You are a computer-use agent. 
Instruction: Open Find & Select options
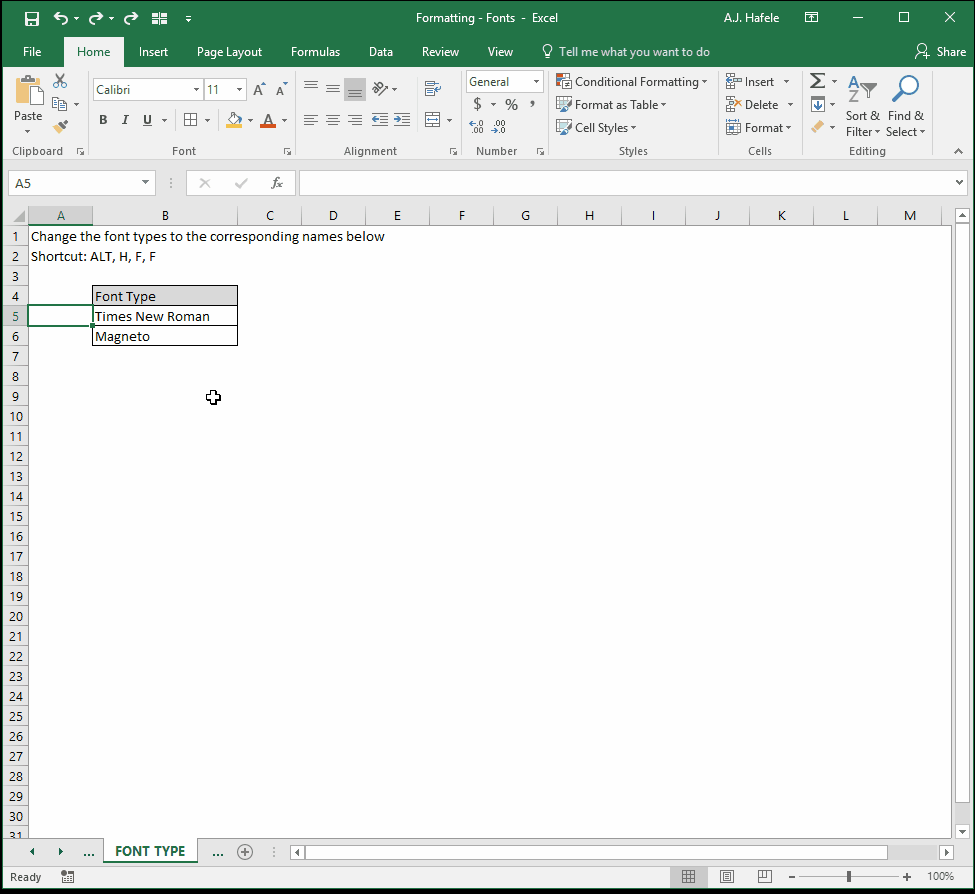905,106
